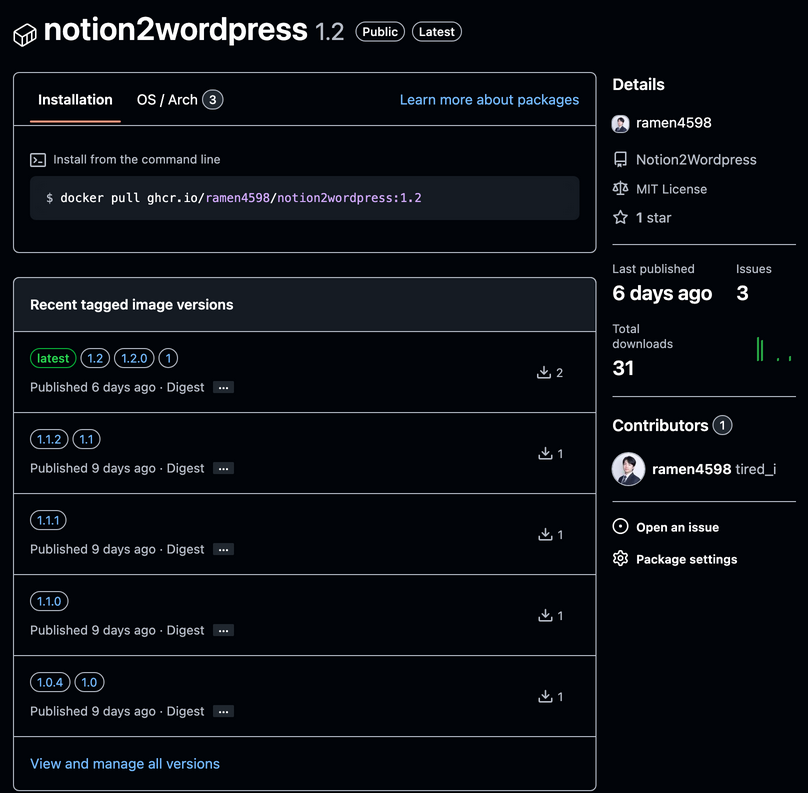Click download icon on the 1.1.0 version row
The image size is (808, 793).
545,615
